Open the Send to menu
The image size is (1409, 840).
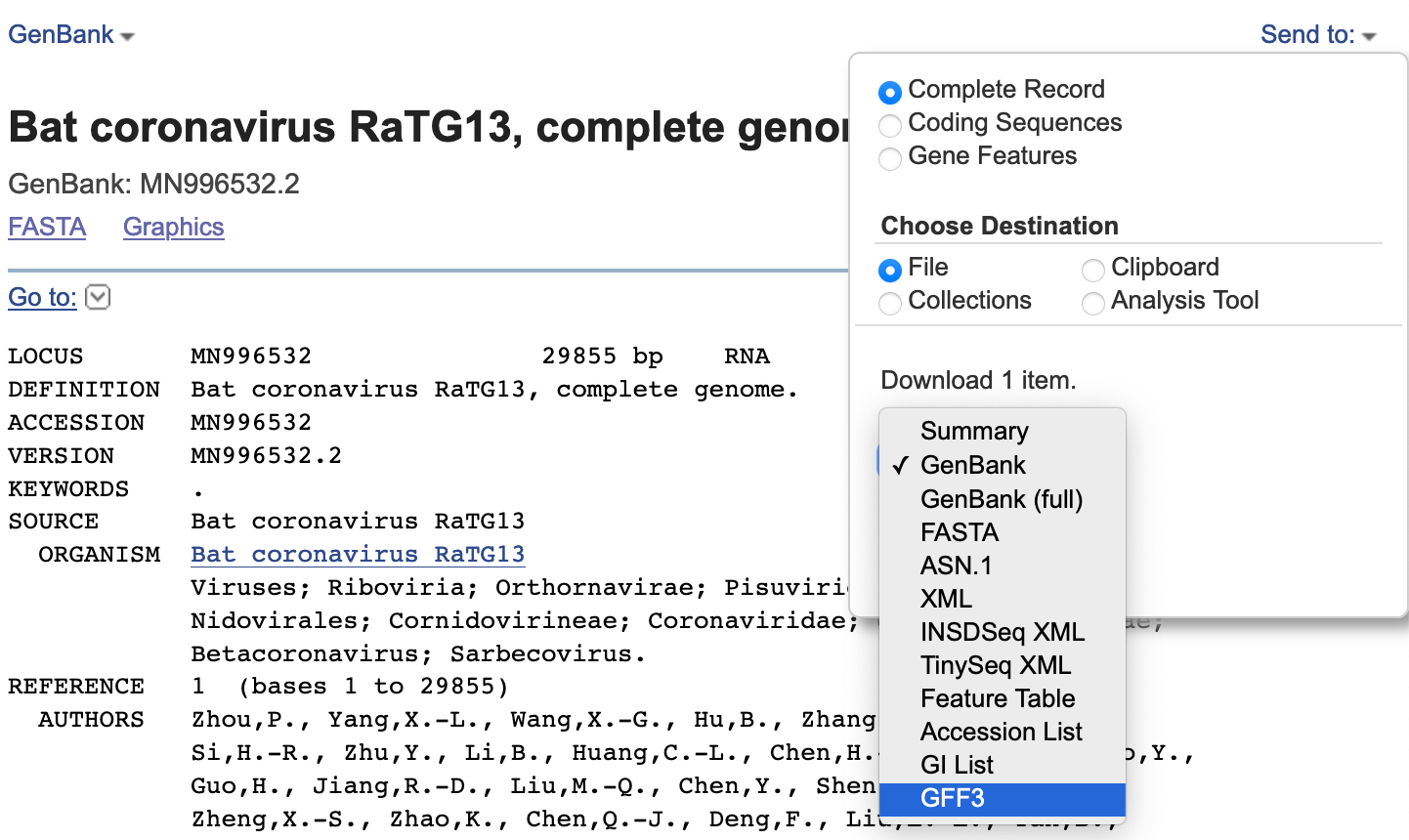1318,35
